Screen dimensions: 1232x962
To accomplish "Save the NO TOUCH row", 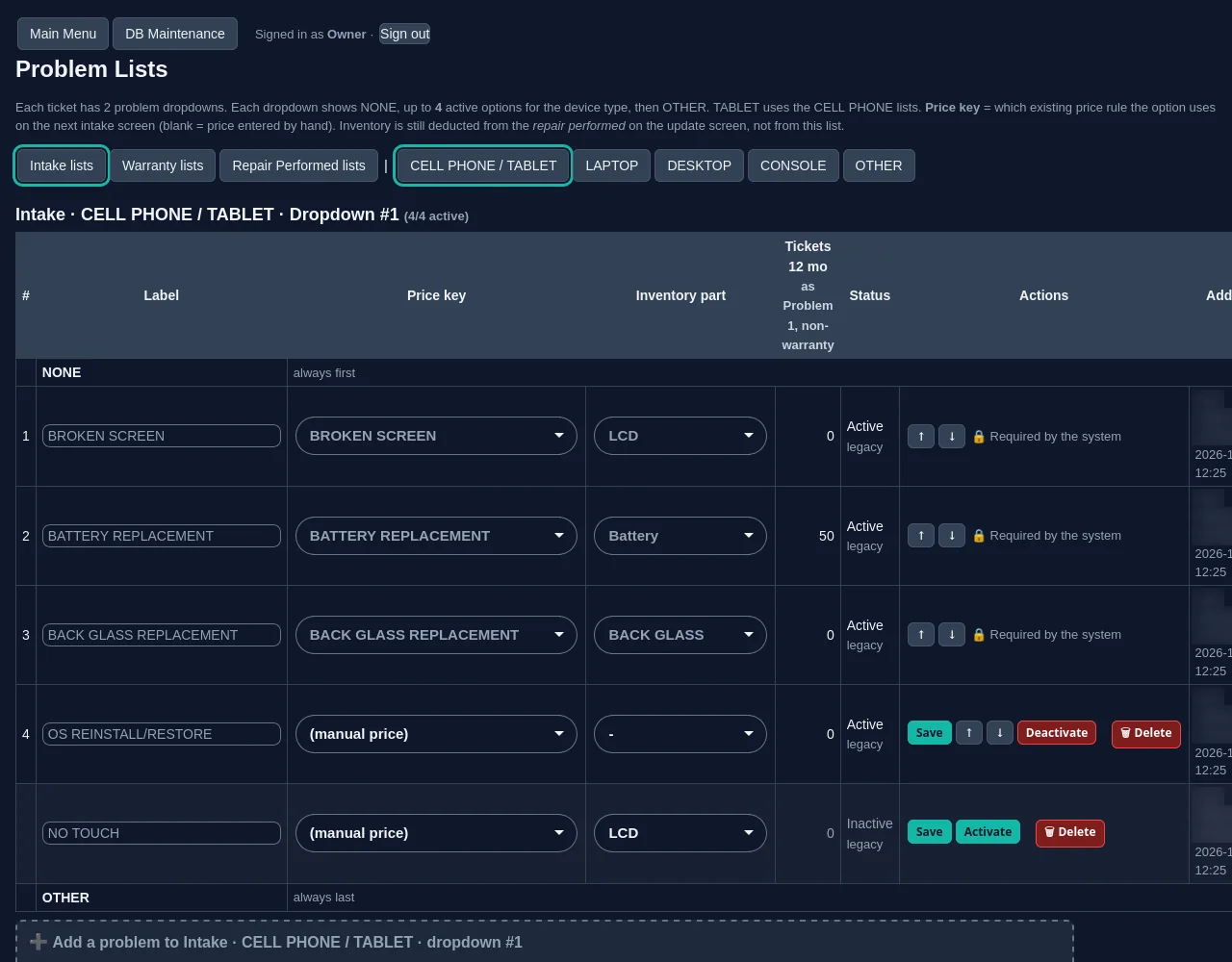I will tap(929, 832).
